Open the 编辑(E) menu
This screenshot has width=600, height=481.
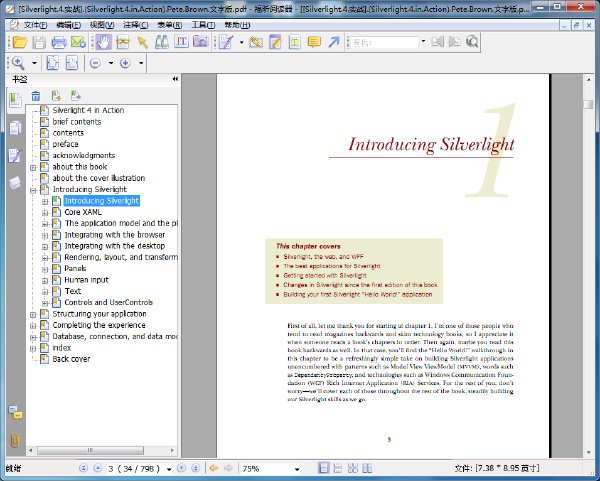pyautogui.click(x=68, y=25)
